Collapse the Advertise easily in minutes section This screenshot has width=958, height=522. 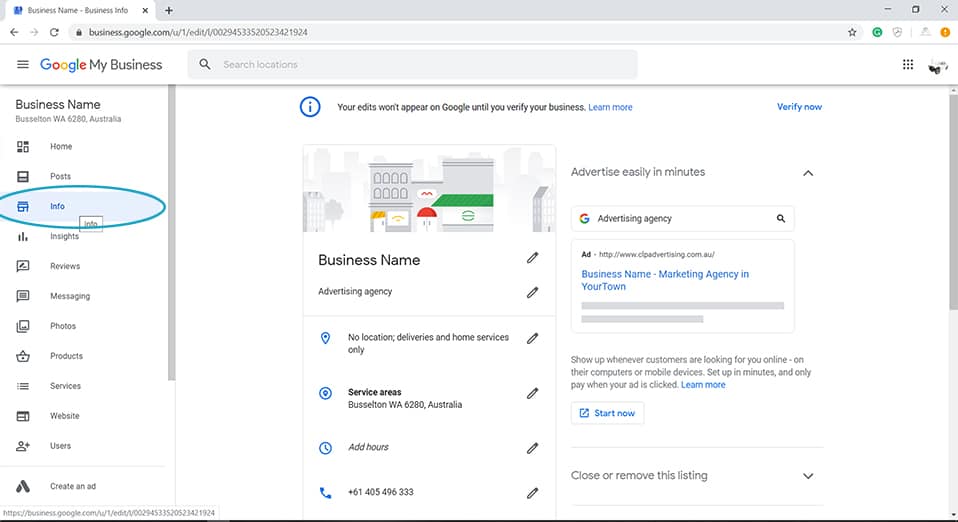808,174
